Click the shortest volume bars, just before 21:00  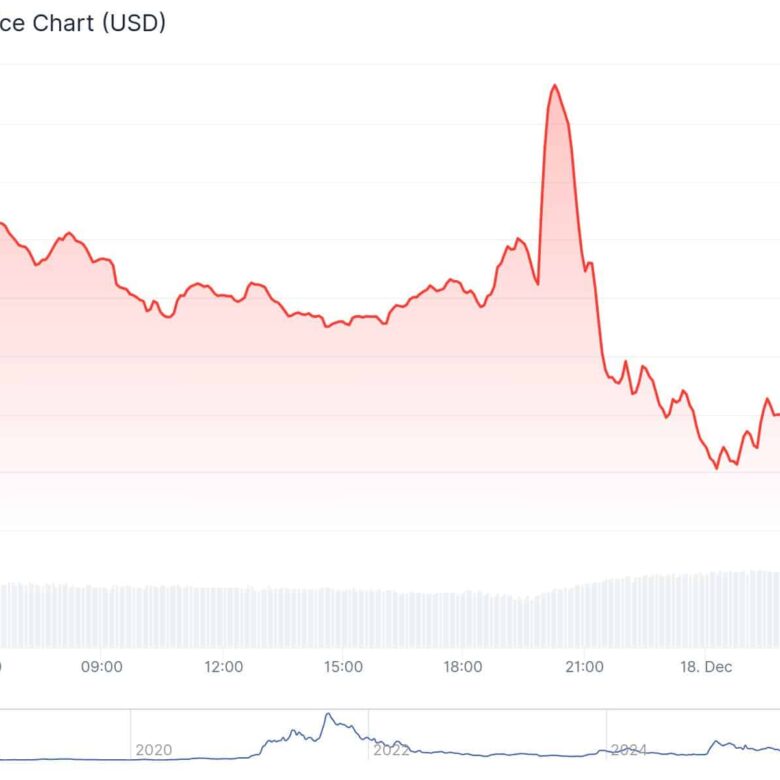click(527, 622)
